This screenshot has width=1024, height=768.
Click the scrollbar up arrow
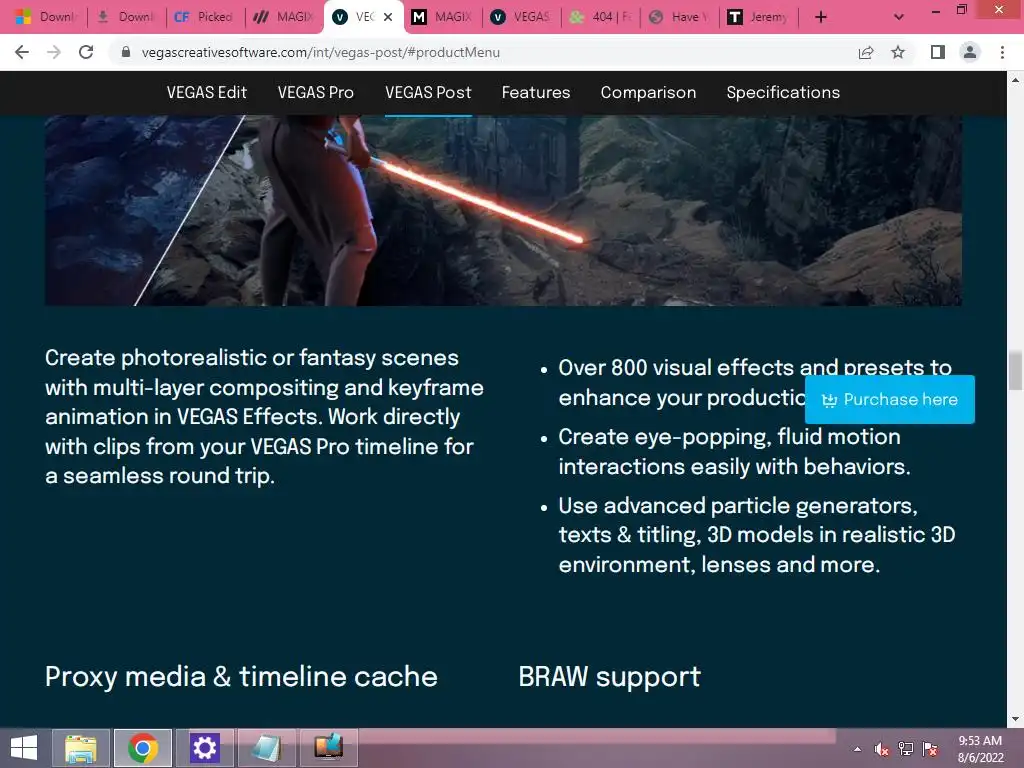[1015, 80]
